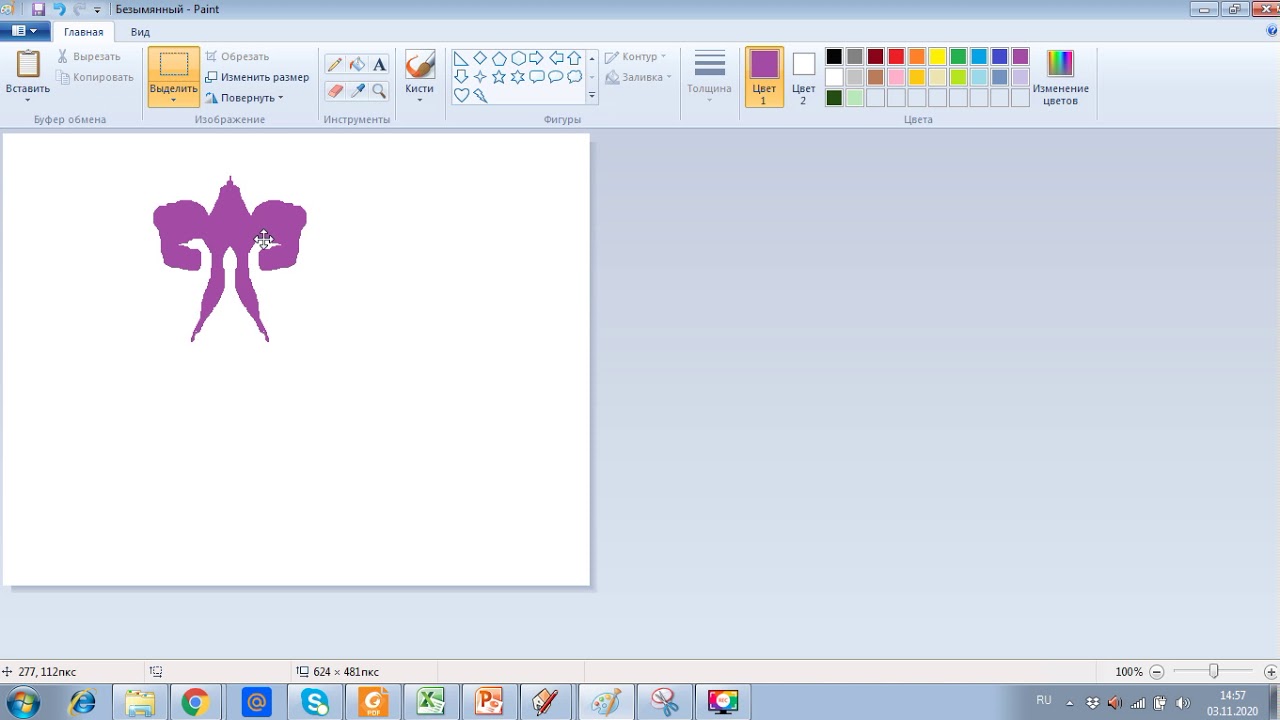Open the Контур outline dropdown
The height and width of the screenshot is (720, 1280).
click(636, 57)
